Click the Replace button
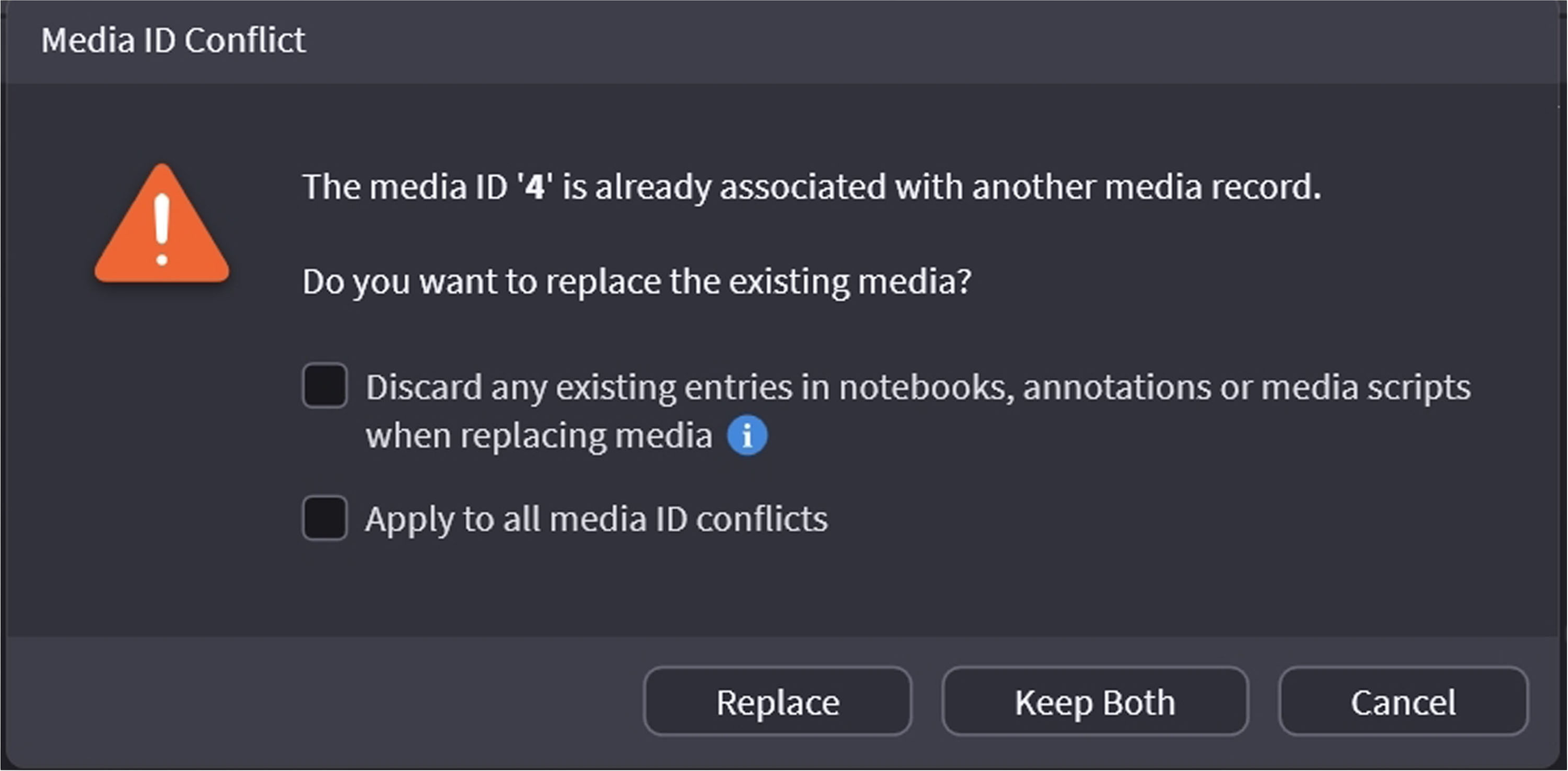This screenshot has height=771, width=1568. (x=777, y=702)
